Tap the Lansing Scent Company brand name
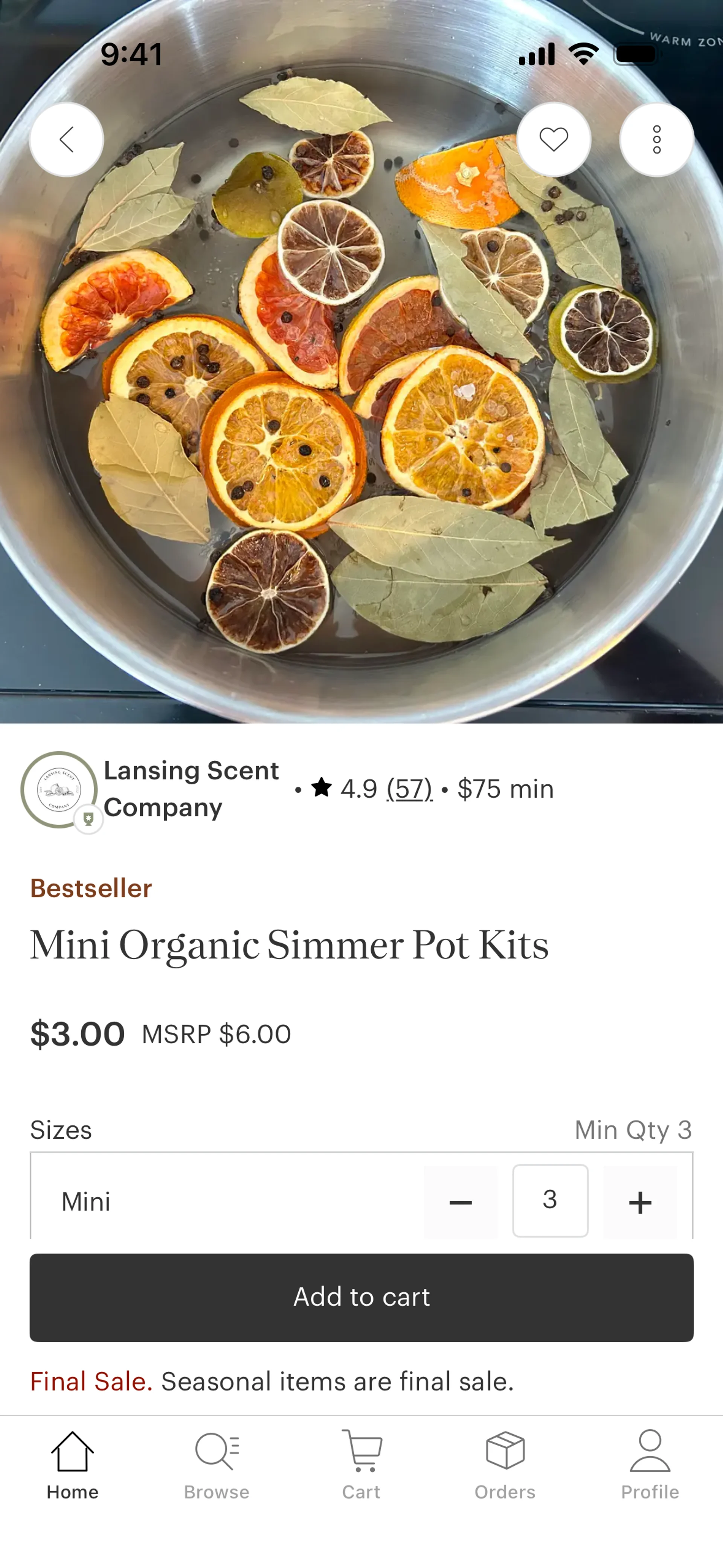Image resolution: width=723 pixels, height=1568 pixels. pyautogui.click(x=191, y=789)
